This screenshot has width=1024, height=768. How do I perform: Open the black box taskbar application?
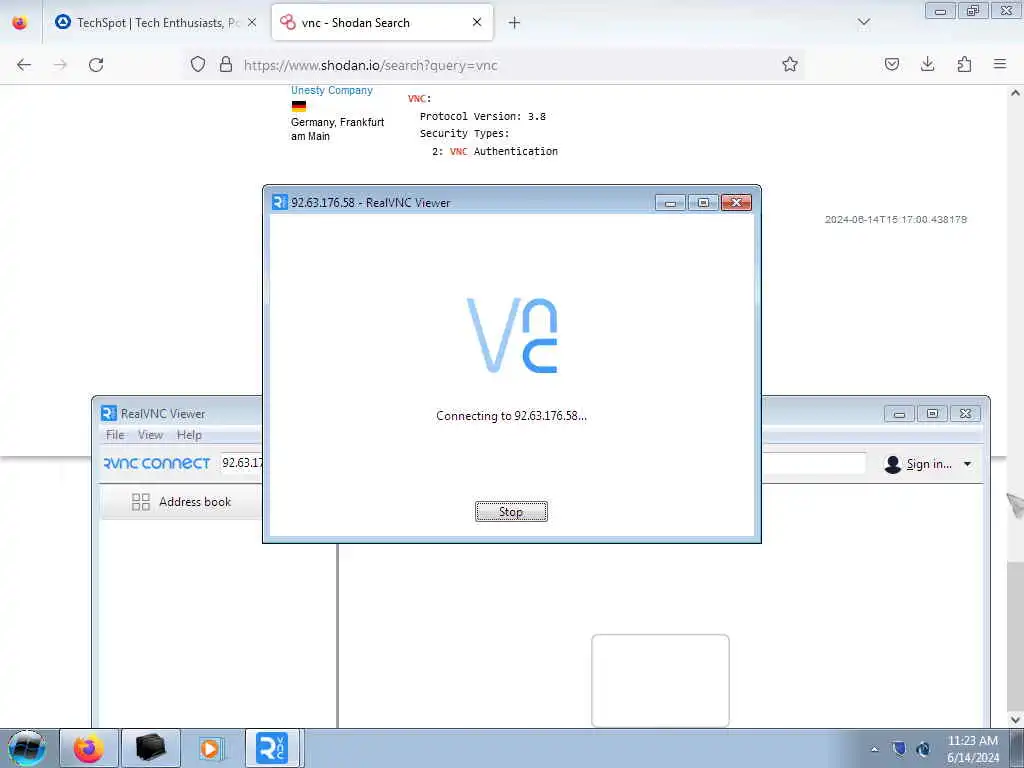[x=150, y=748]
